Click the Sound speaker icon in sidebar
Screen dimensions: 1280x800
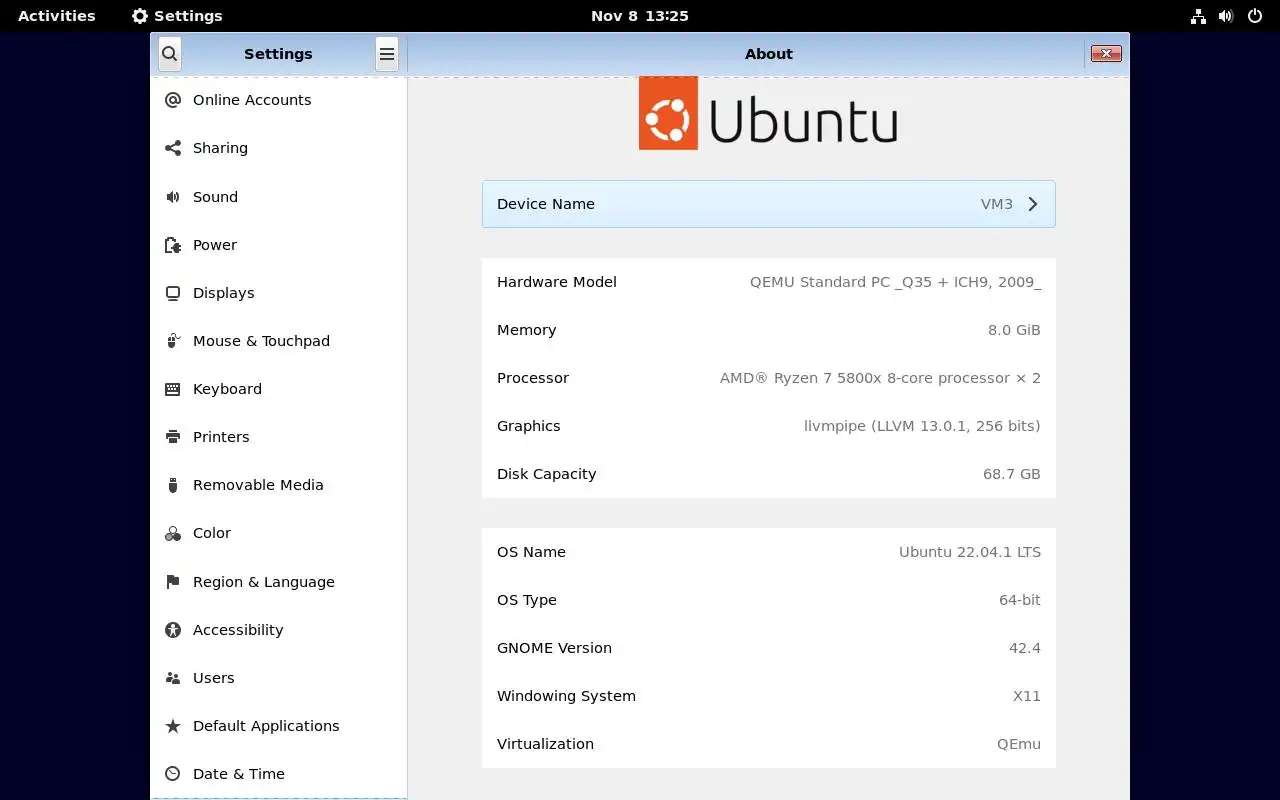point(173,197)
